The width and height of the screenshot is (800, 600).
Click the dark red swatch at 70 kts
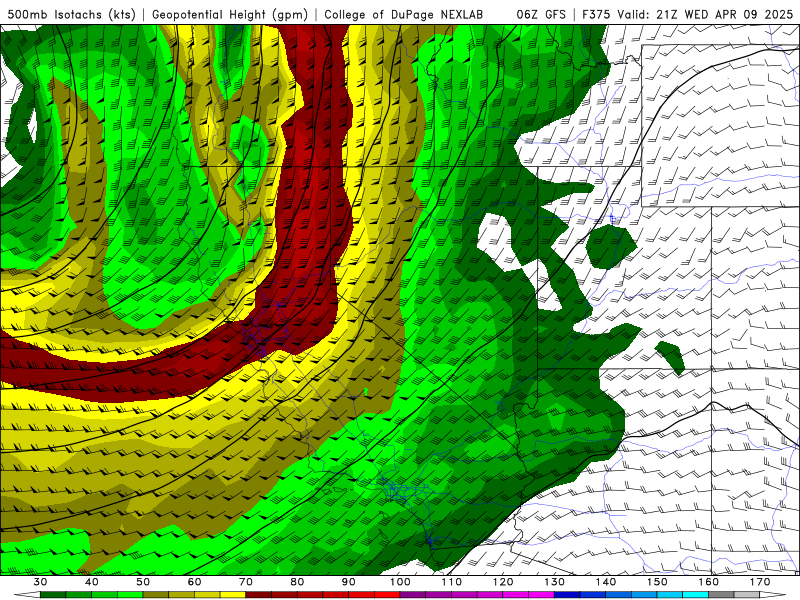(x=259, y=595)
